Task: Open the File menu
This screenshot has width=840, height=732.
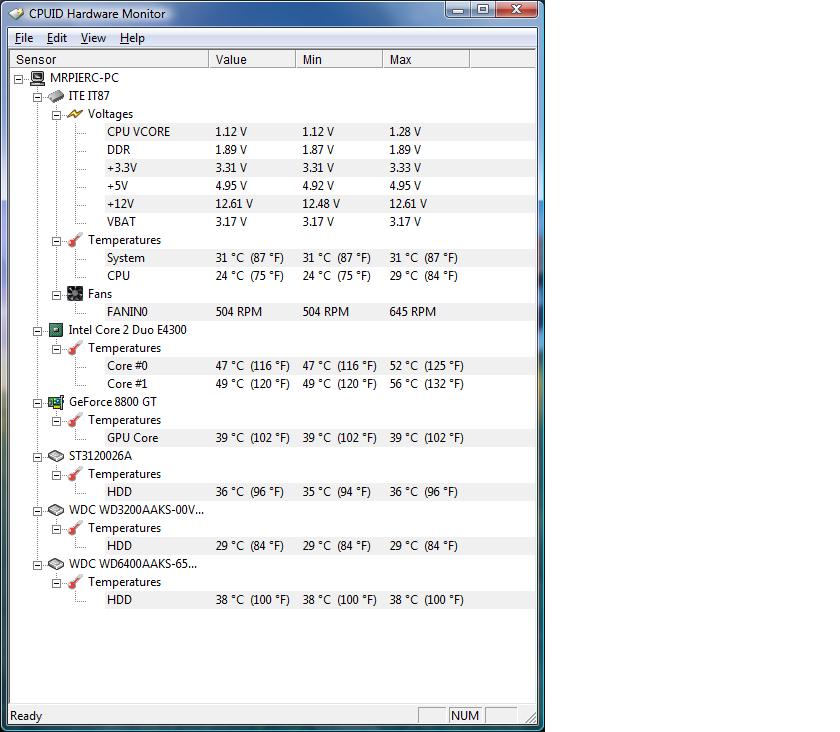Action: pyautogui.click(x=24, y=38)
